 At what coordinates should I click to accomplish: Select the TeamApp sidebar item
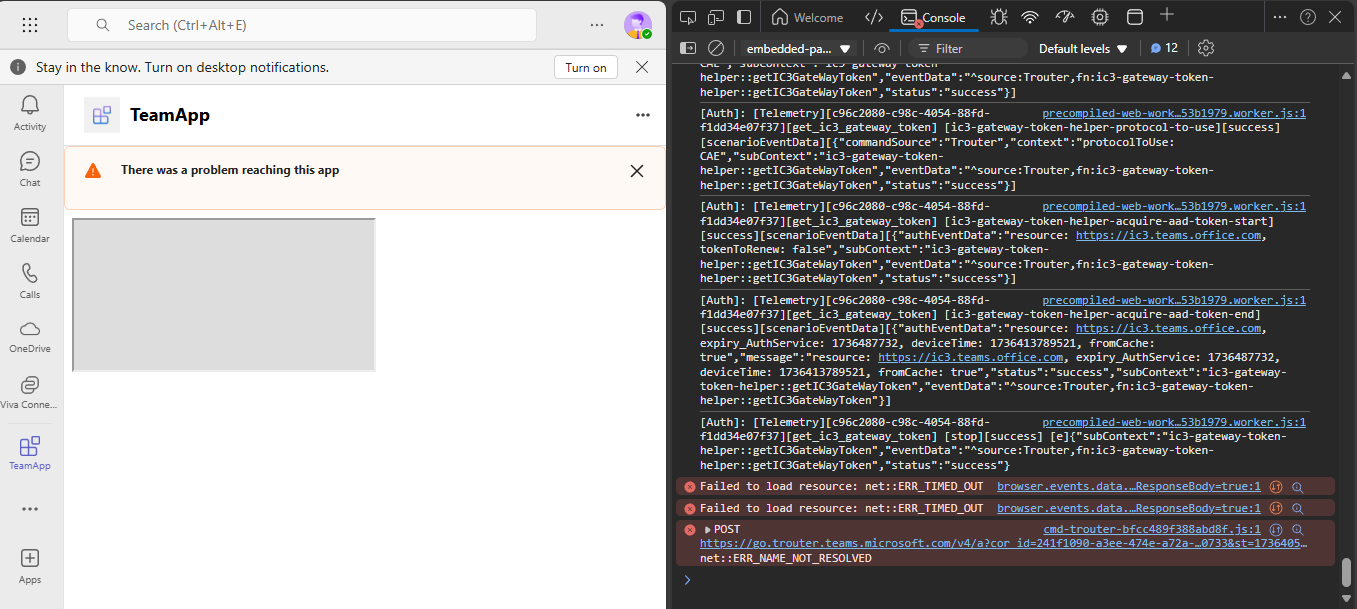(30, 453)
